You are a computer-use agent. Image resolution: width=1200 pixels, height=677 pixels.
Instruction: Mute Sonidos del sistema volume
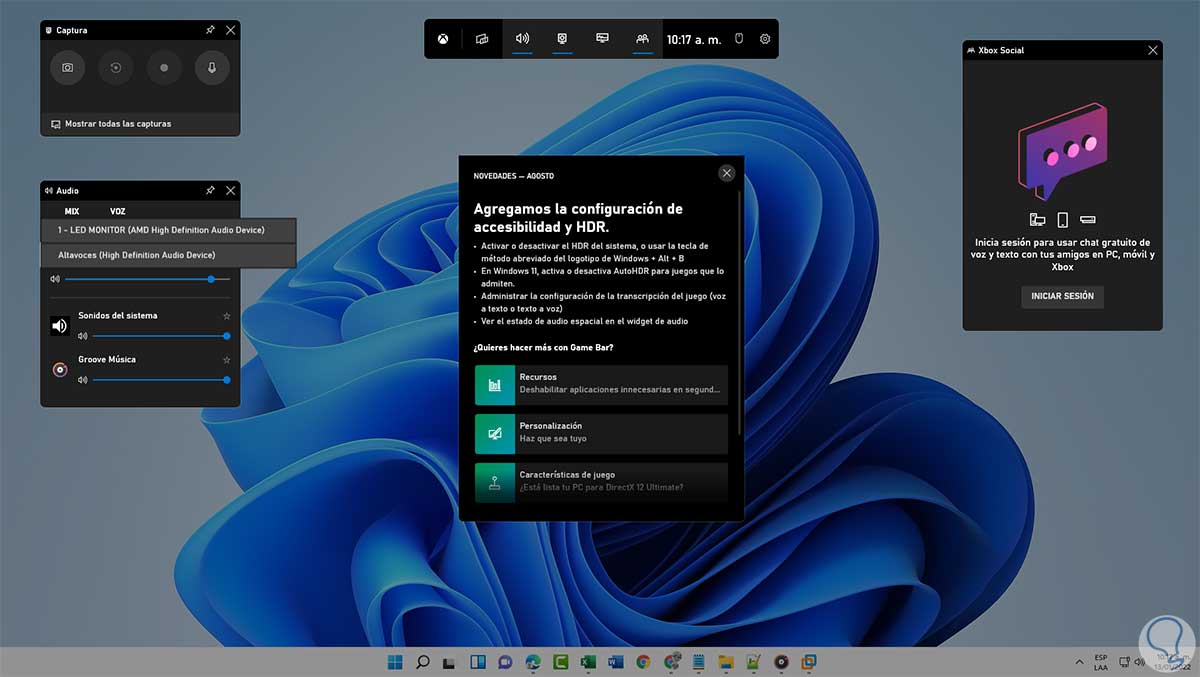tap(83, 336)
